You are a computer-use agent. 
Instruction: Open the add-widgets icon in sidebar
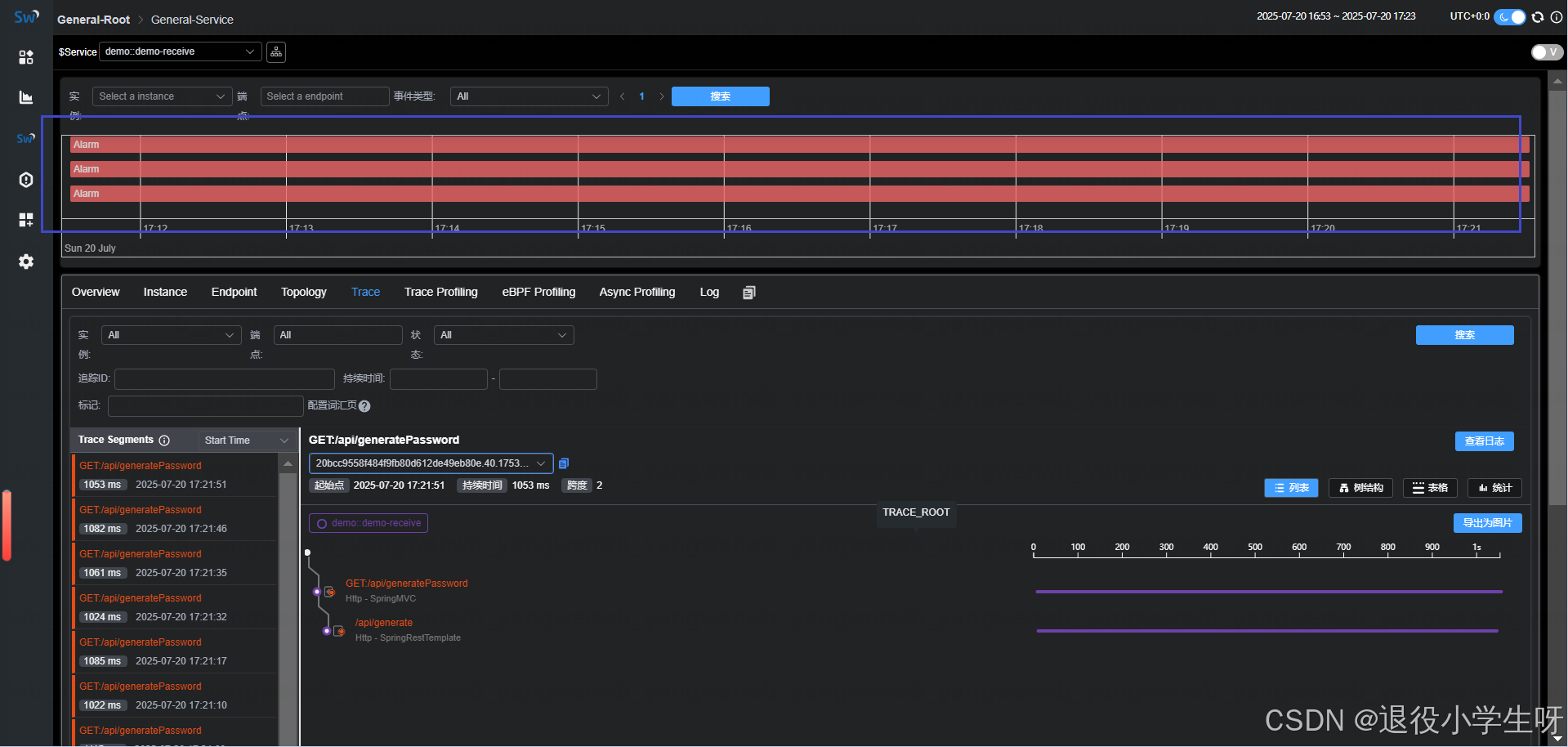tap(26, 220)
